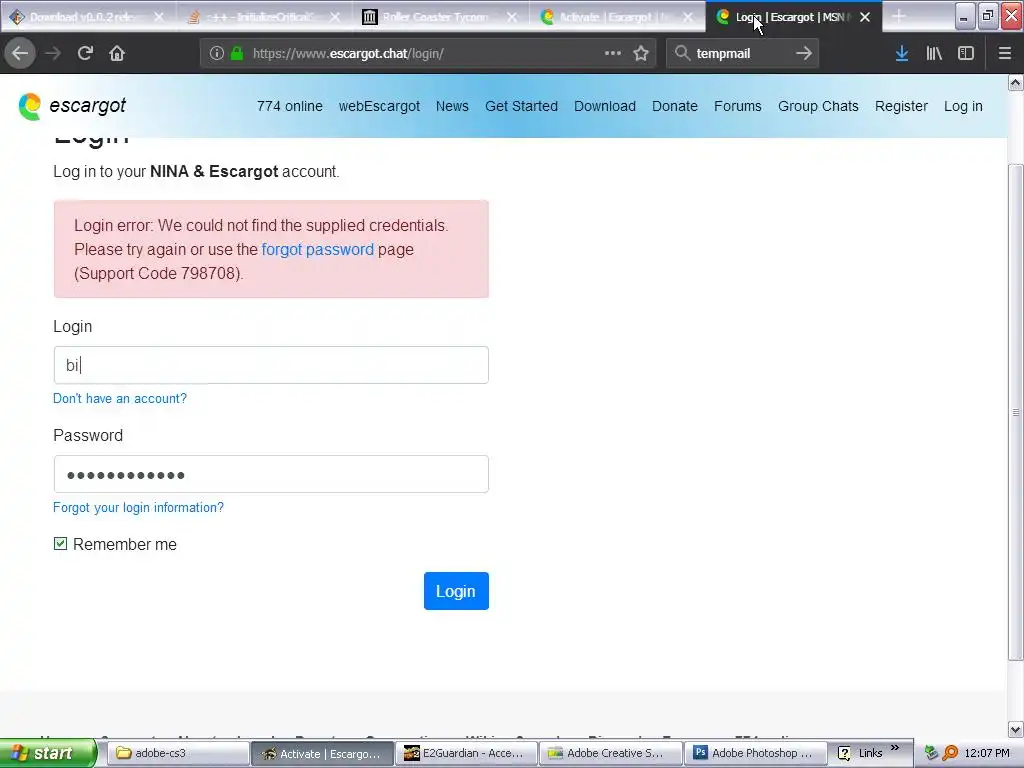Open Group Chats in navigation

[x=818, y=106]
